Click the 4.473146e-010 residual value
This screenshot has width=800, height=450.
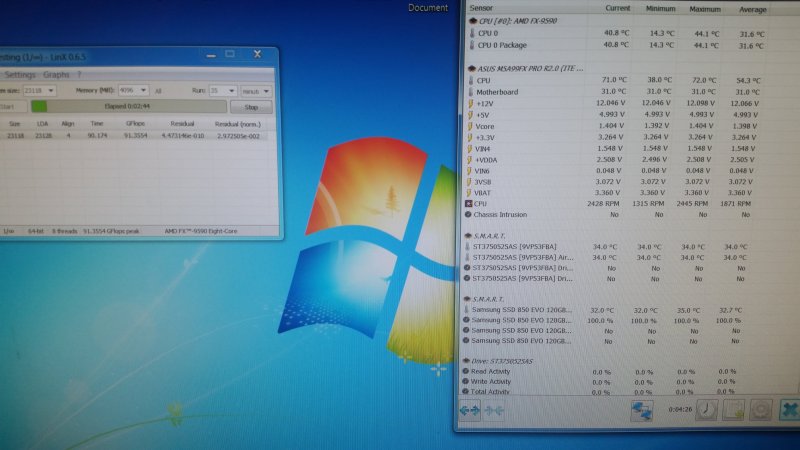pyautogui.click(x=183, y=136)
